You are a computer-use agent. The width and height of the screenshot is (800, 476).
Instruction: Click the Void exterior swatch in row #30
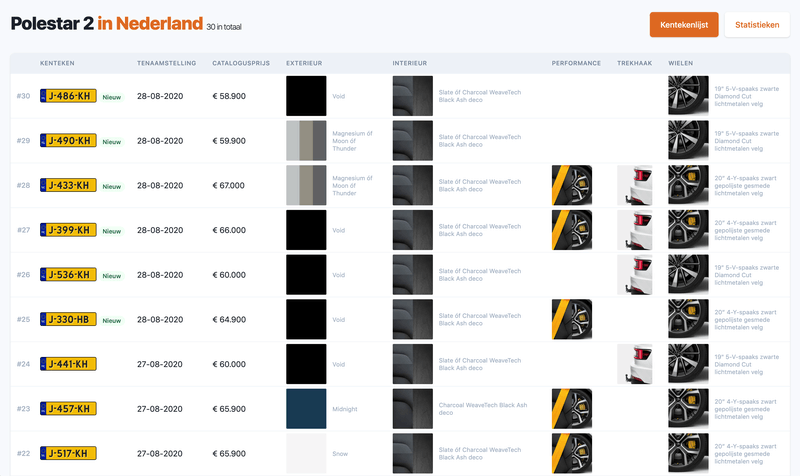click(306, 96)
